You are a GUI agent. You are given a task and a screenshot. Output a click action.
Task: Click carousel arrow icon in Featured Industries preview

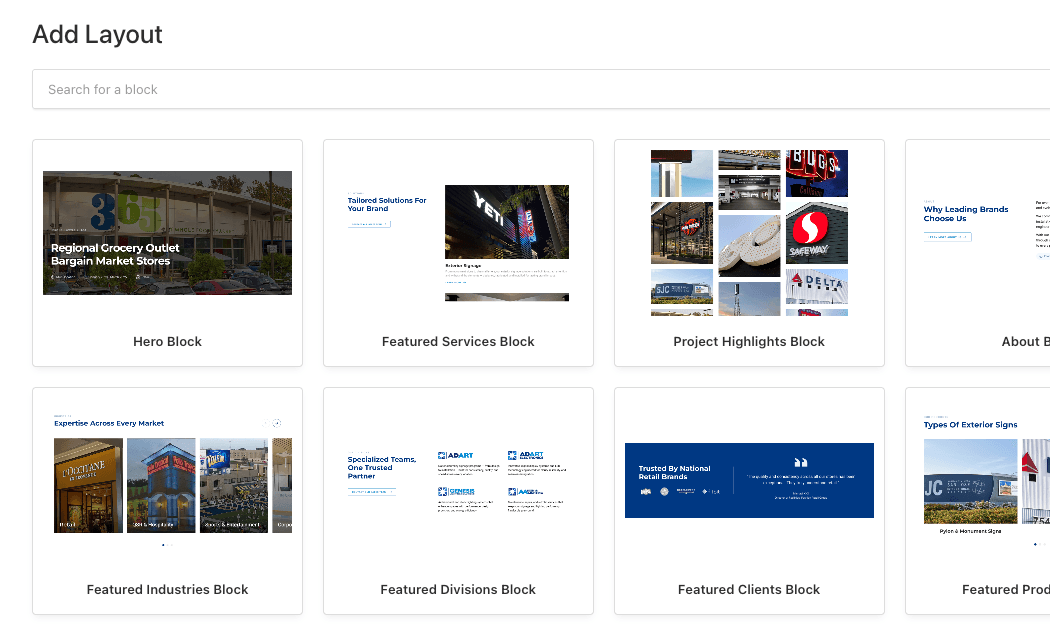point(277,423)
